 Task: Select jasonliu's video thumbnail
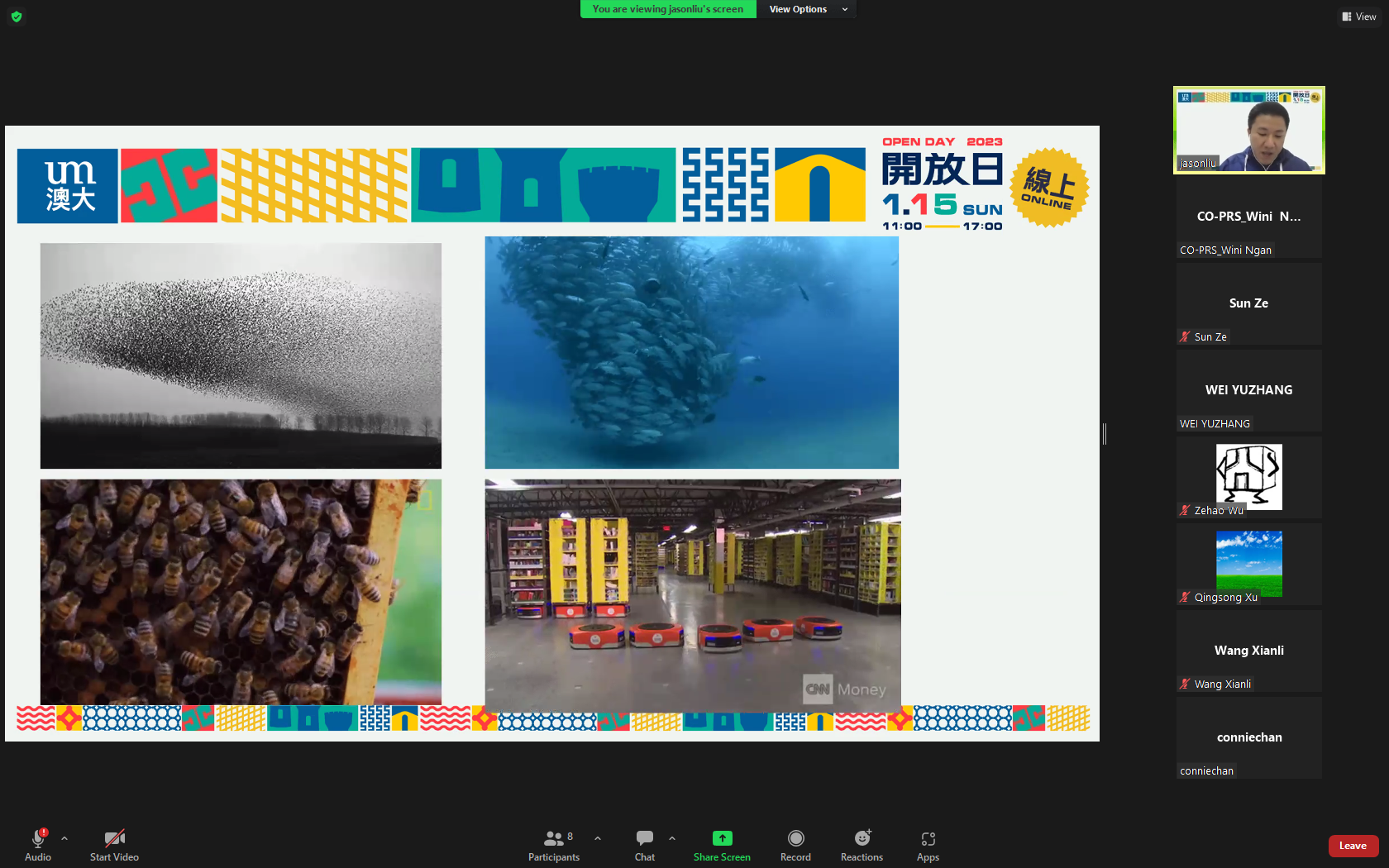[x=1248, y=130]
